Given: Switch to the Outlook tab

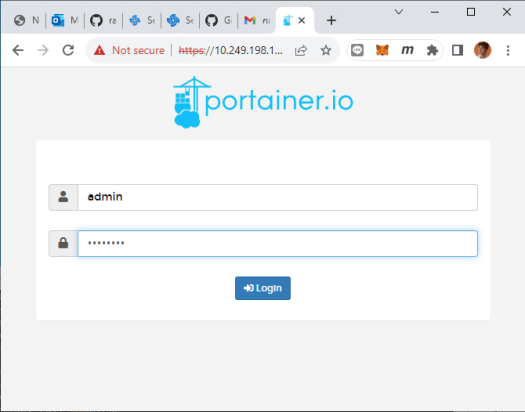Looking at the screenshot, I should pyautogui.click(x=65, y=20).
